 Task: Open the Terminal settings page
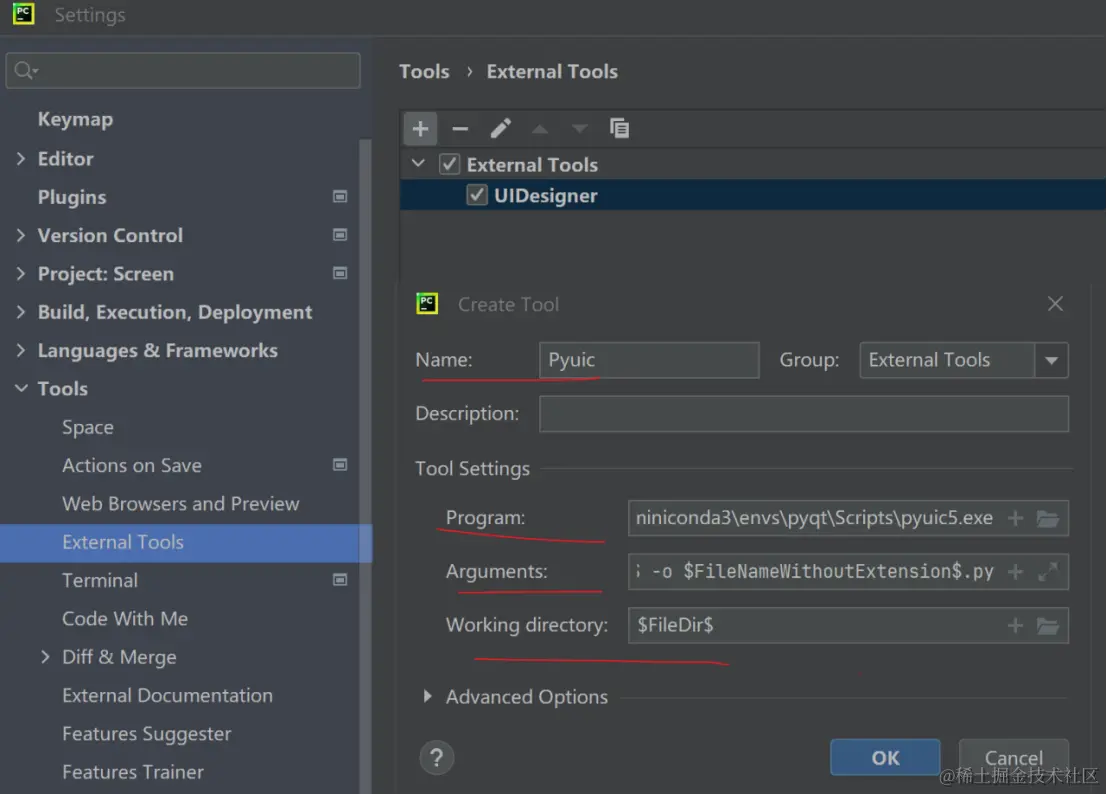pyautogui.click(x=100, y=580)
